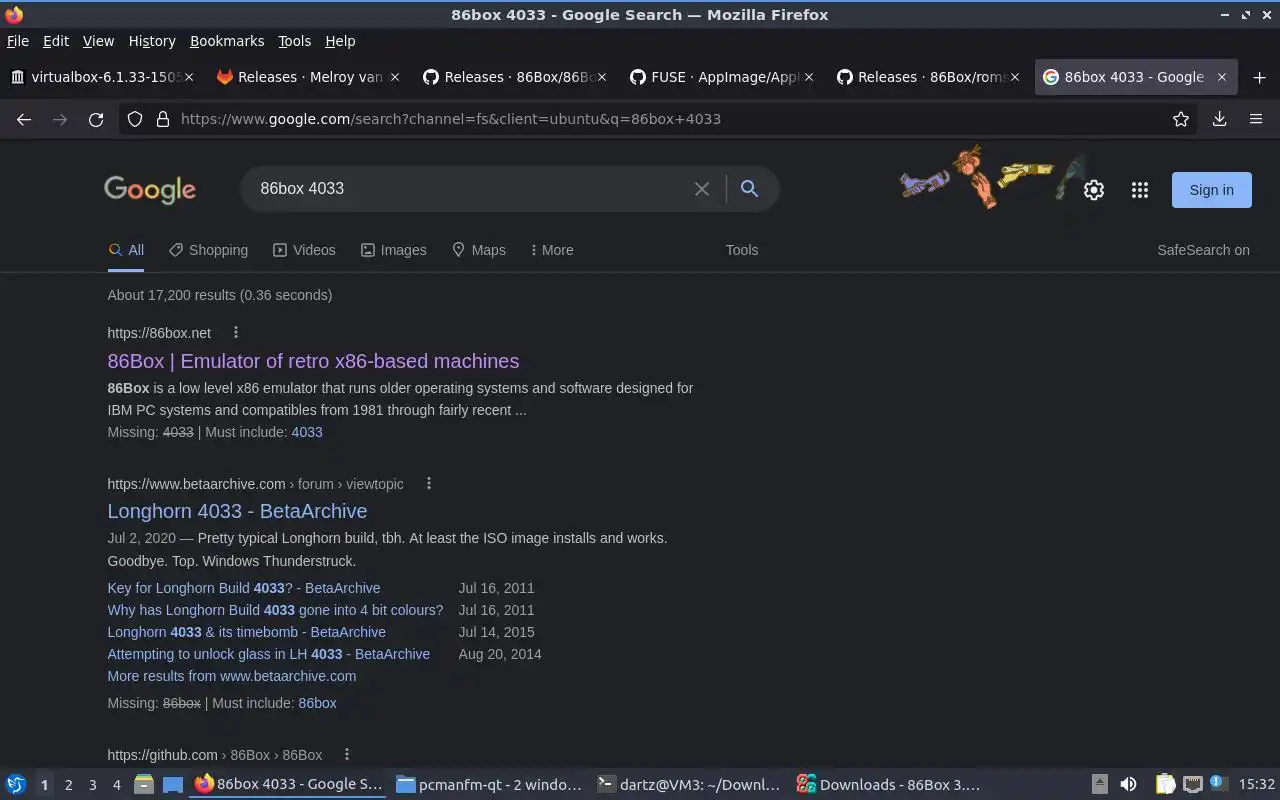The height and width of the screenshot is (800, 1280).
Task: Click the padlock site security icon
Action: (x=163, y=119)
